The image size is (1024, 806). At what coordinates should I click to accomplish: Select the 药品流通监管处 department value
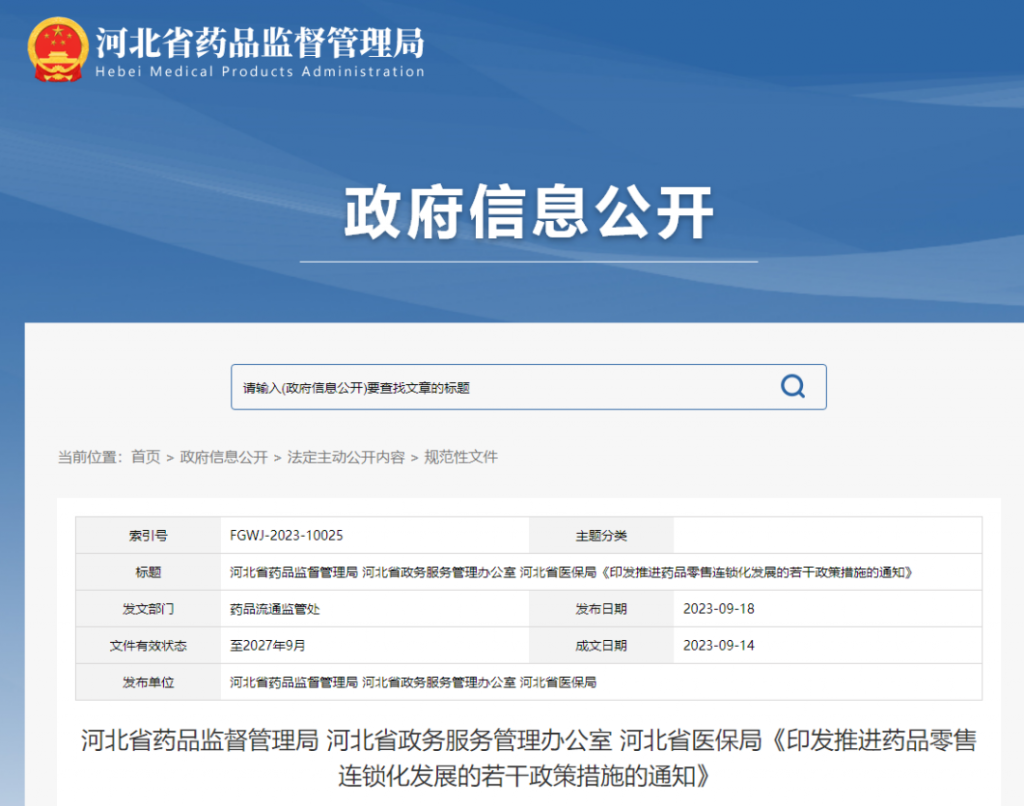point(275,609)
